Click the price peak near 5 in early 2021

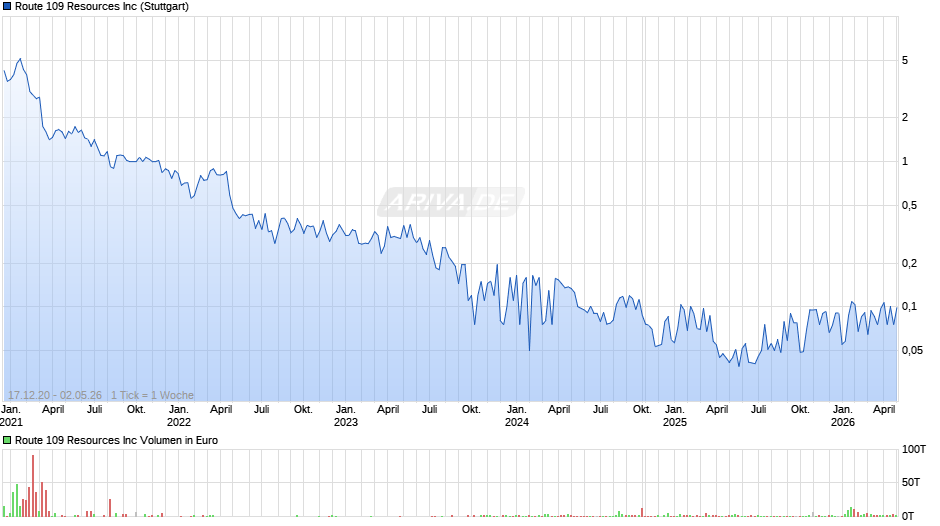click(x=20, y=59)
